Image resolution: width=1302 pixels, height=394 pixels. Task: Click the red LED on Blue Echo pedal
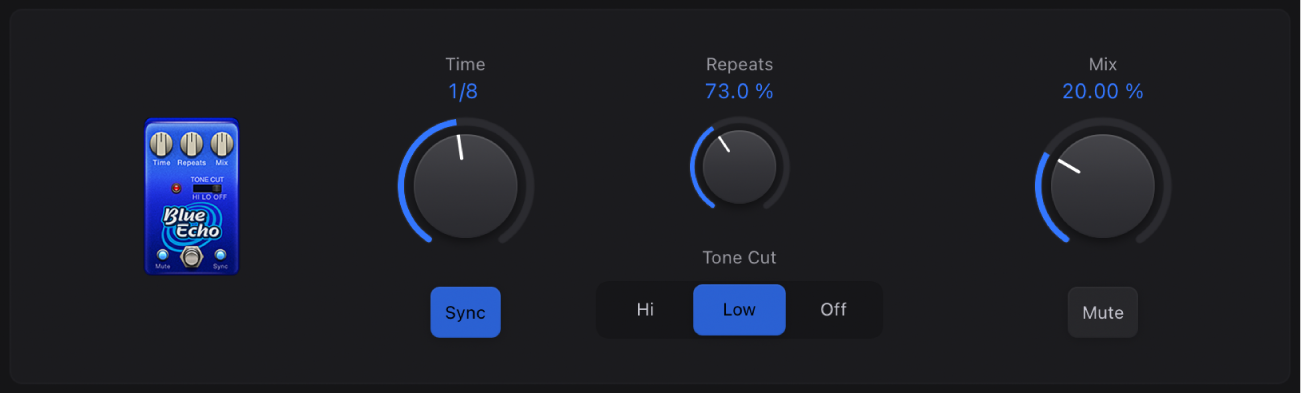point(176,188)
